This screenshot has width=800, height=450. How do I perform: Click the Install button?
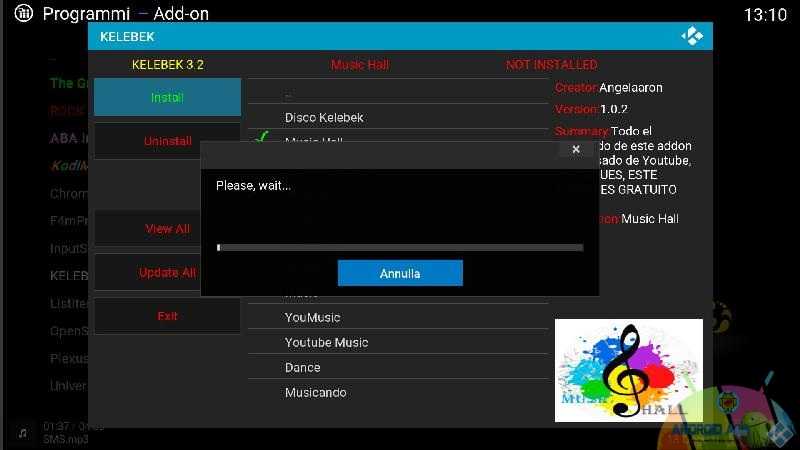(167, 97)
